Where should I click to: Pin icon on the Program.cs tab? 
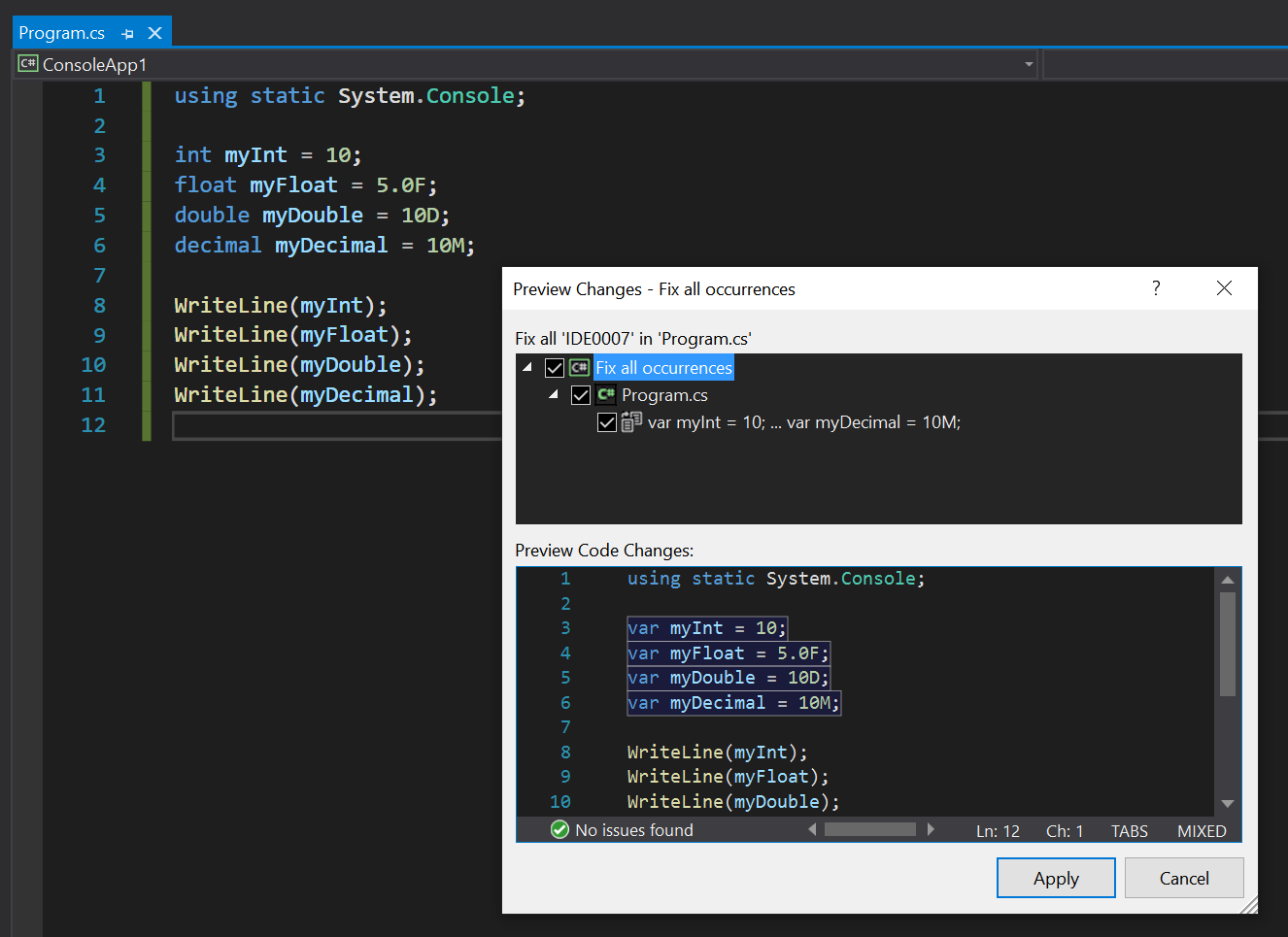127,32
